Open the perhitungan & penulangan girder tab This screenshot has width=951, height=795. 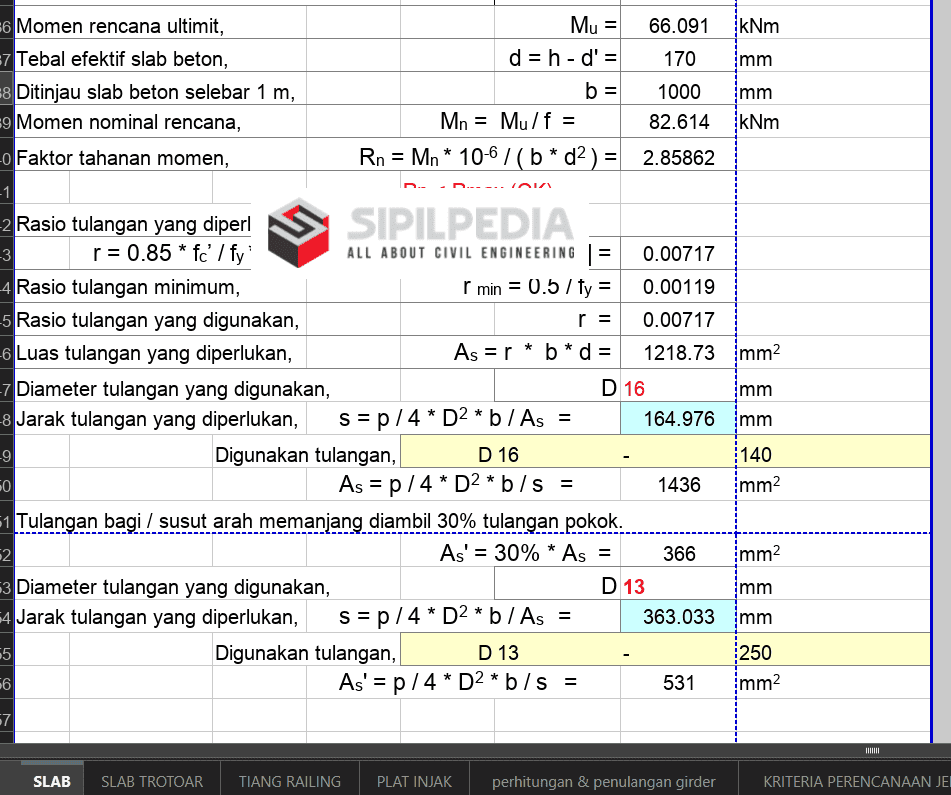click(x=603, y=781)
